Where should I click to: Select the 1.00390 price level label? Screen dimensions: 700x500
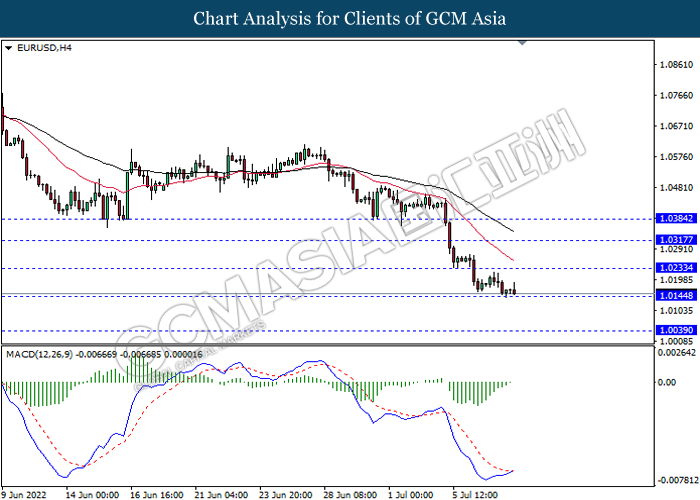pyautogui.click(x=676, y=330)
